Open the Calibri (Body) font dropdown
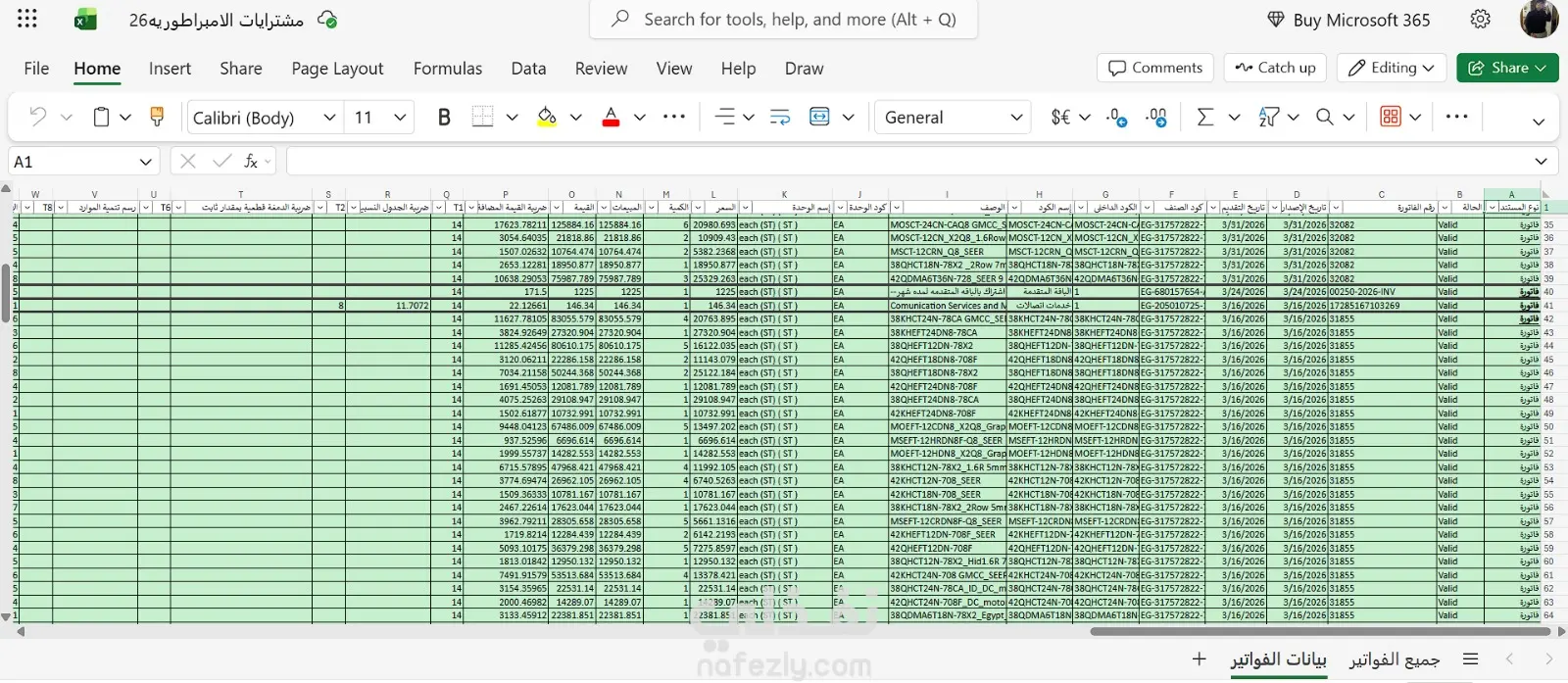The width and height of the screenshot is (1568, 683). point(330,118)
